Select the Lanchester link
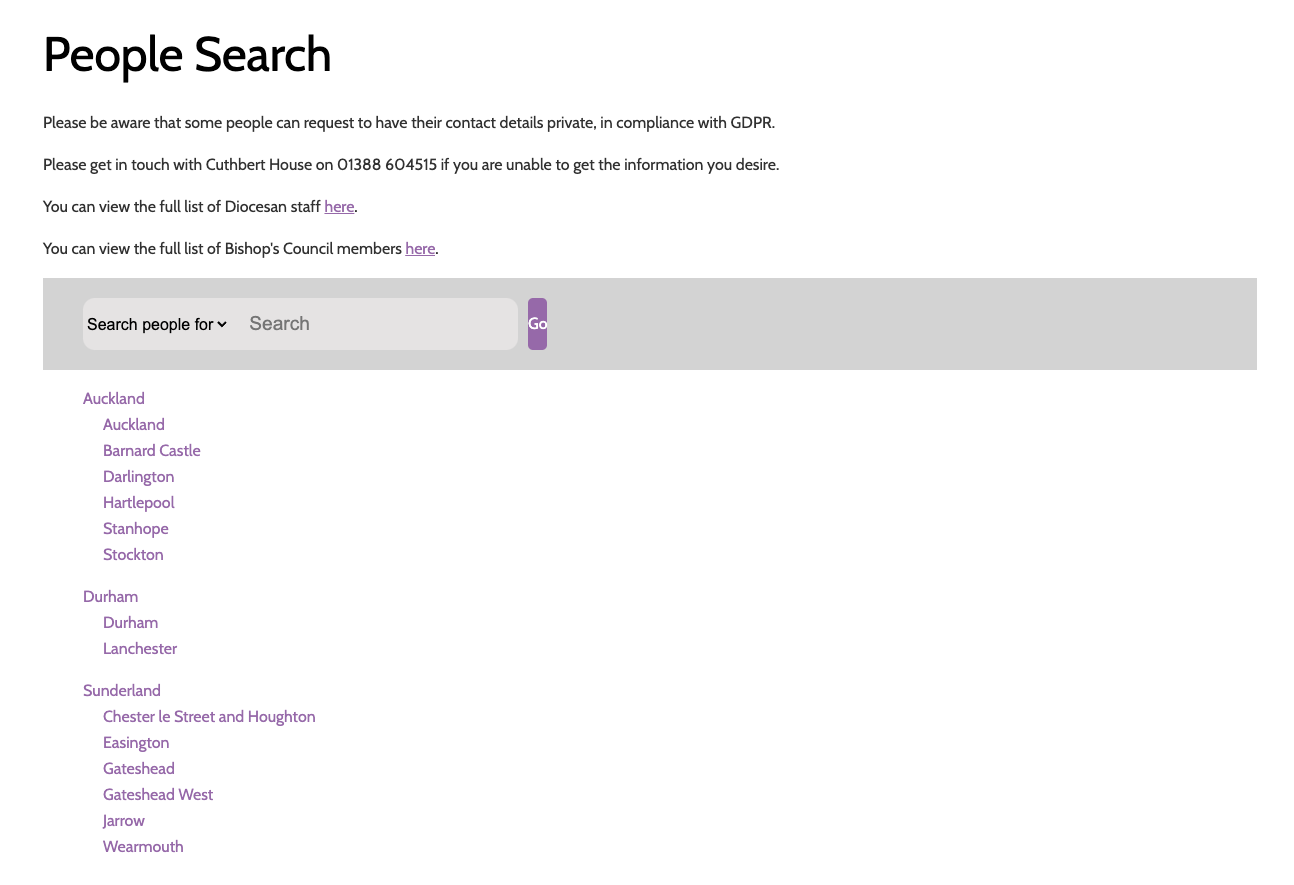The width and height of the screenshot is (1294, 885). pos(140,649)
